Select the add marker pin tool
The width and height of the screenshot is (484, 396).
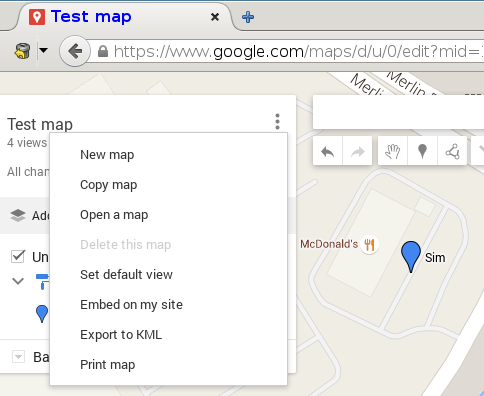click(x=422, y=152)
